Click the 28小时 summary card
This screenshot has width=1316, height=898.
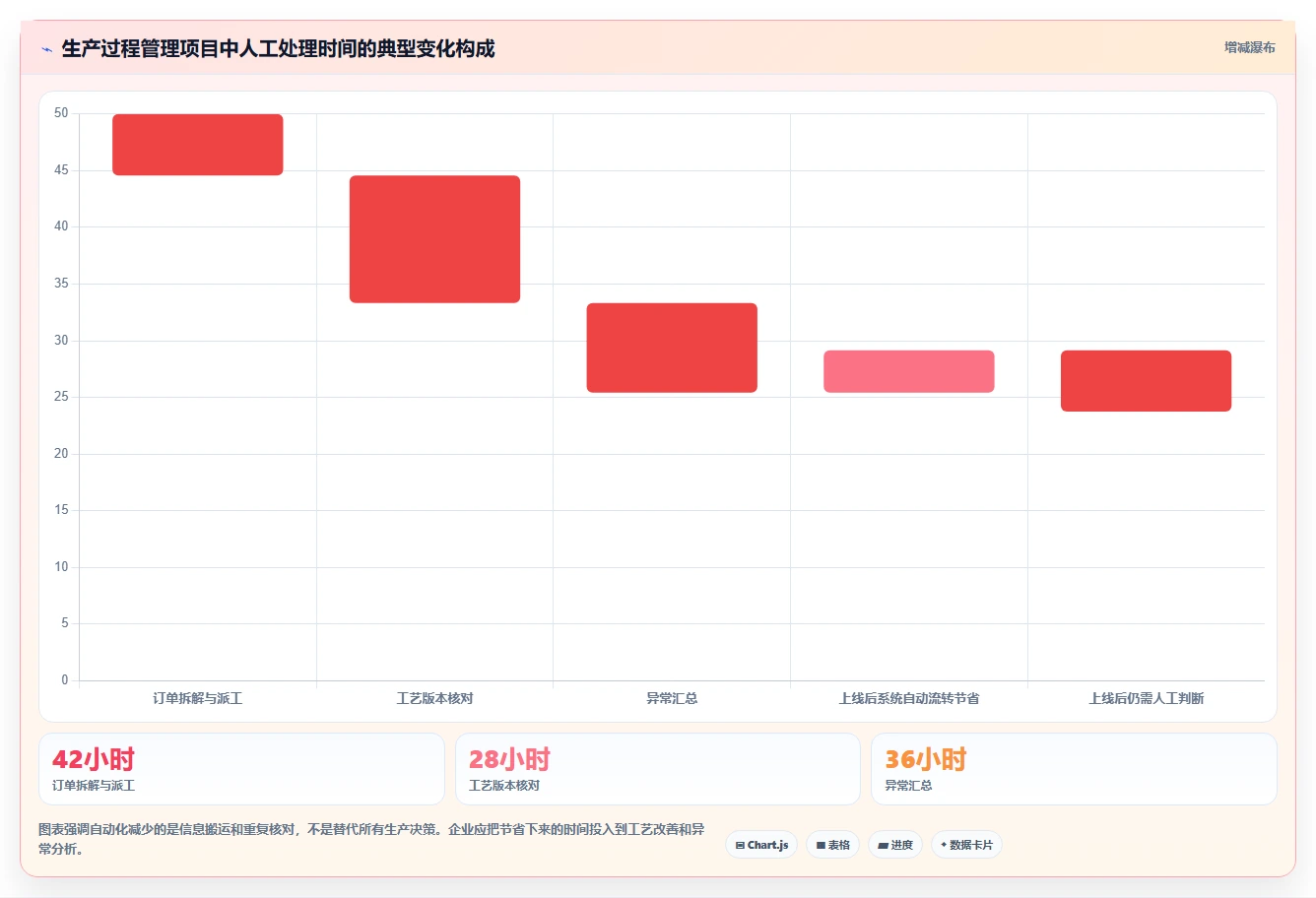pos(658,769)
